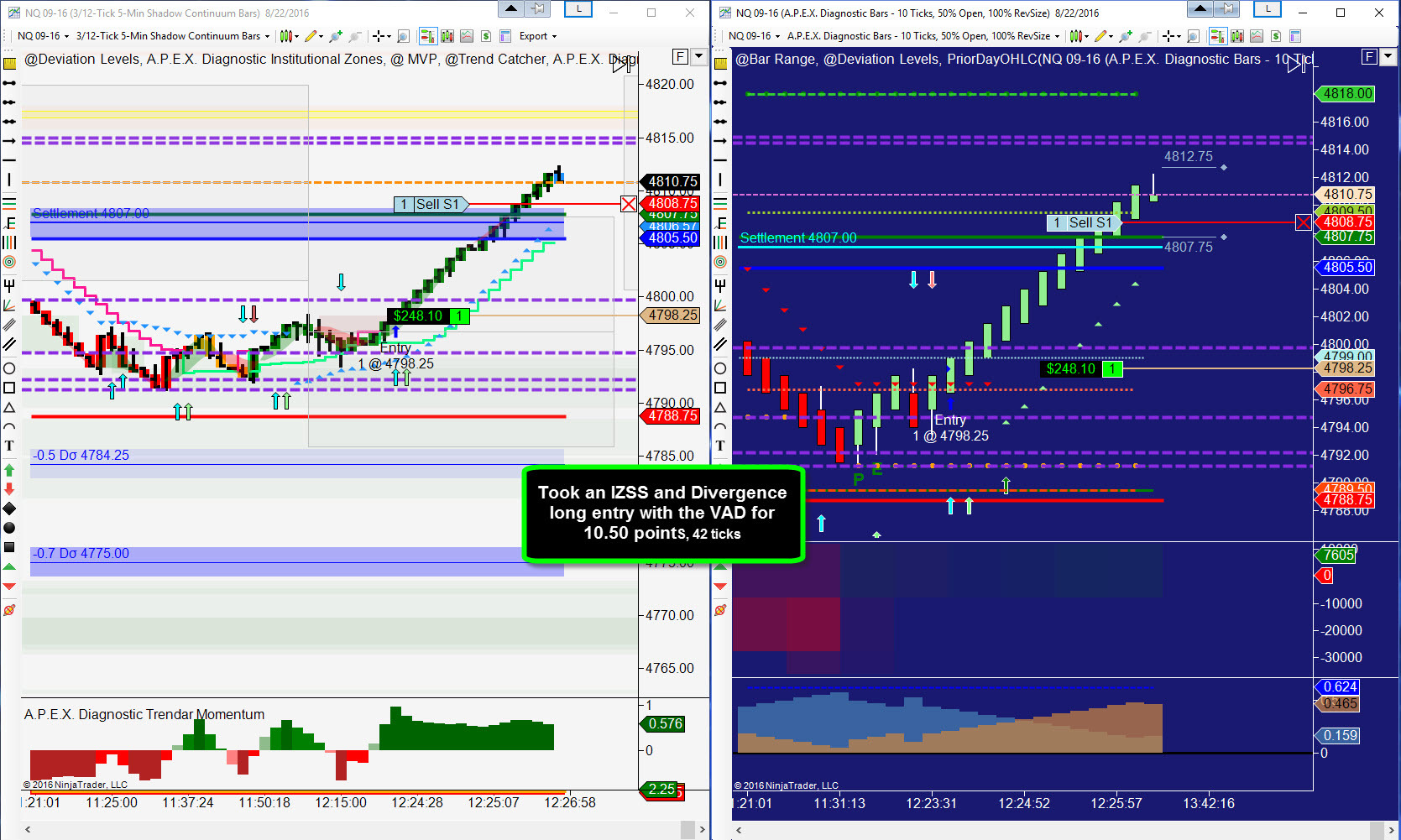The width and height of the screenshot is (1401, 840).
Task: Click the $248.10 position marker on left chart
Action: point(427,316)
